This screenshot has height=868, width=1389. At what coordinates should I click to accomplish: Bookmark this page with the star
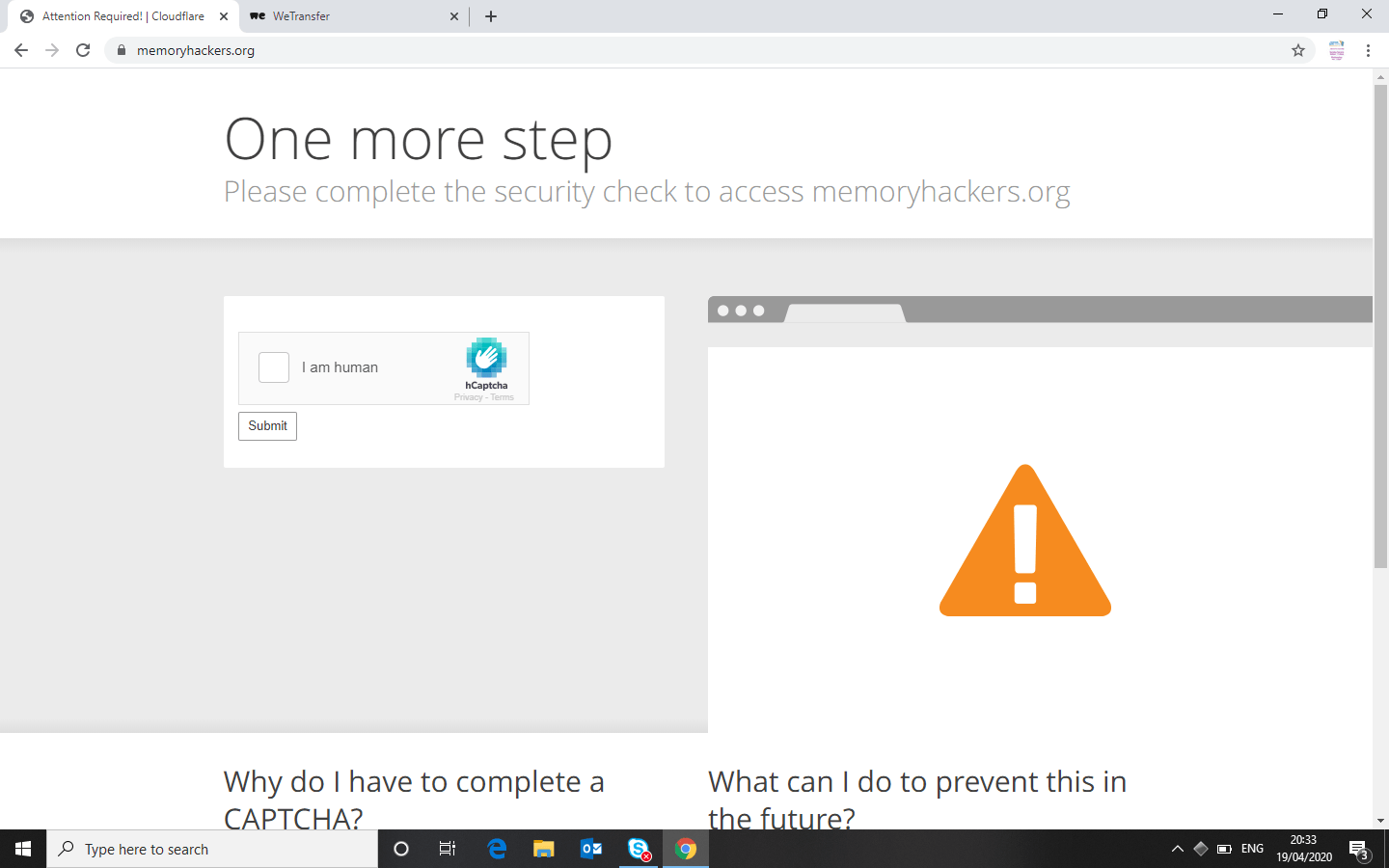(x=1298, y=50)
